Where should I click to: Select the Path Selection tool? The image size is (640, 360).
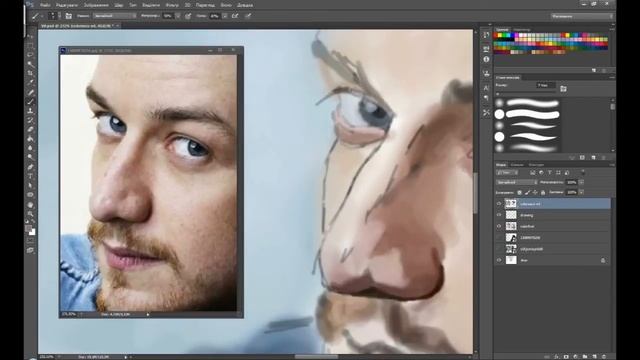[x=30, y=186]
